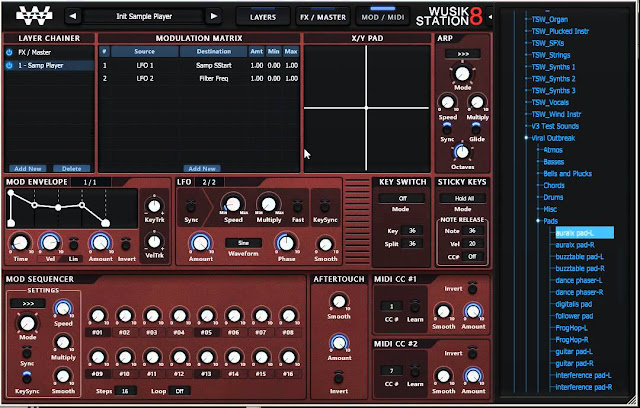Screen dimensions: 640x408
Task: Click sequencer step #08 knob
Action: [x=288, y=316]
